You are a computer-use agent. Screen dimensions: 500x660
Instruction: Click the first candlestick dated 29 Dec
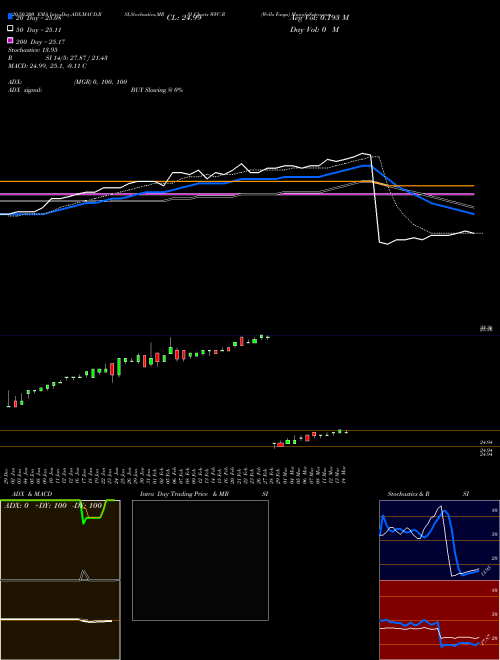8,399
